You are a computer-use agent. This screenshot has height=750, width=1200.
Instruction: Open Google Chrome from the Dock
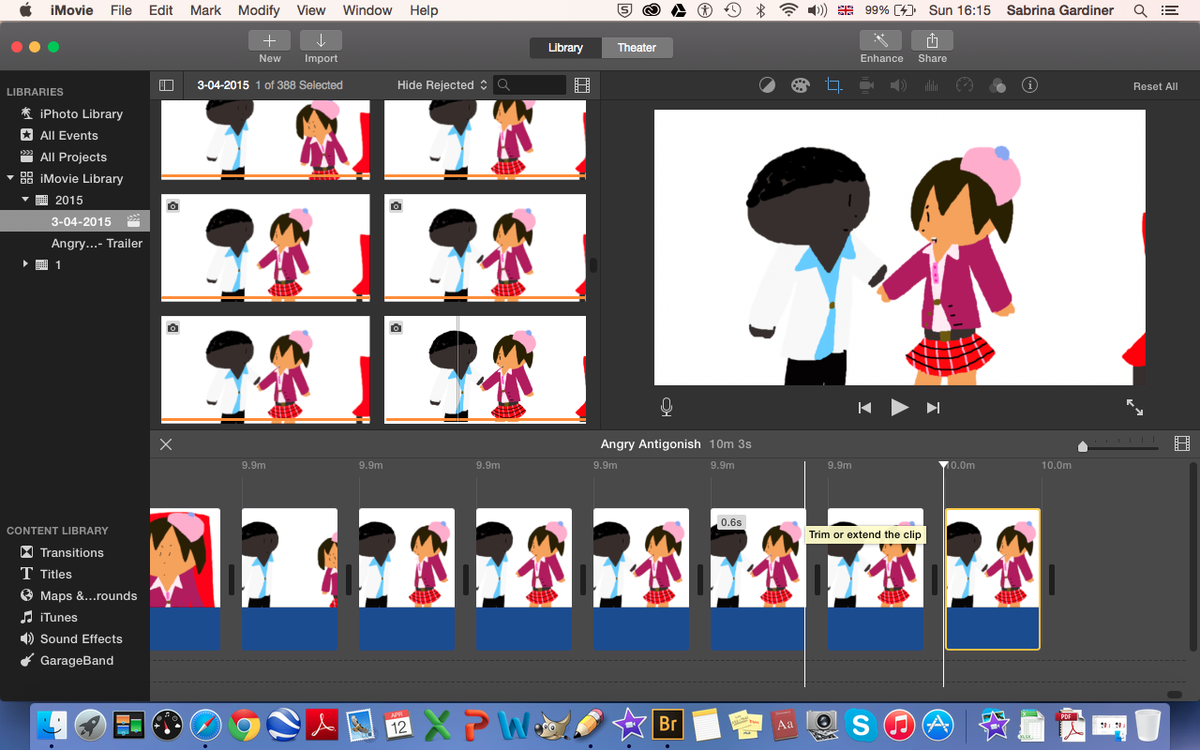point(245,724)
